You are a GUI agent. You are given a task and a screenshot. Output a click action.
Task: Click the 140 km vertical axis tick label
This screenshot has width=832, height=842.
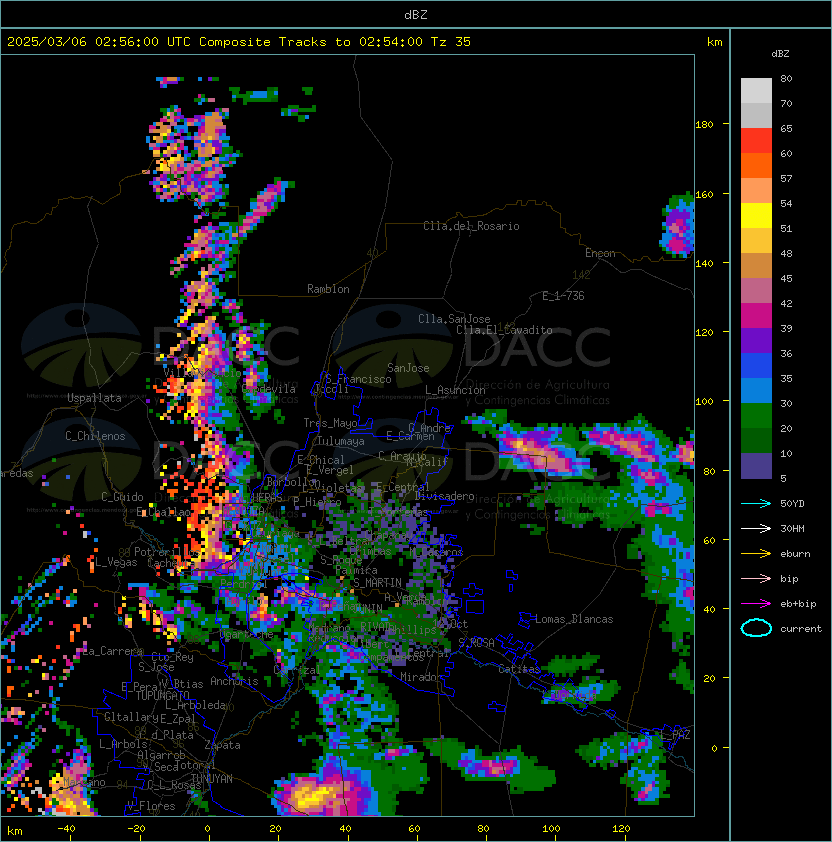pos(704,263)
